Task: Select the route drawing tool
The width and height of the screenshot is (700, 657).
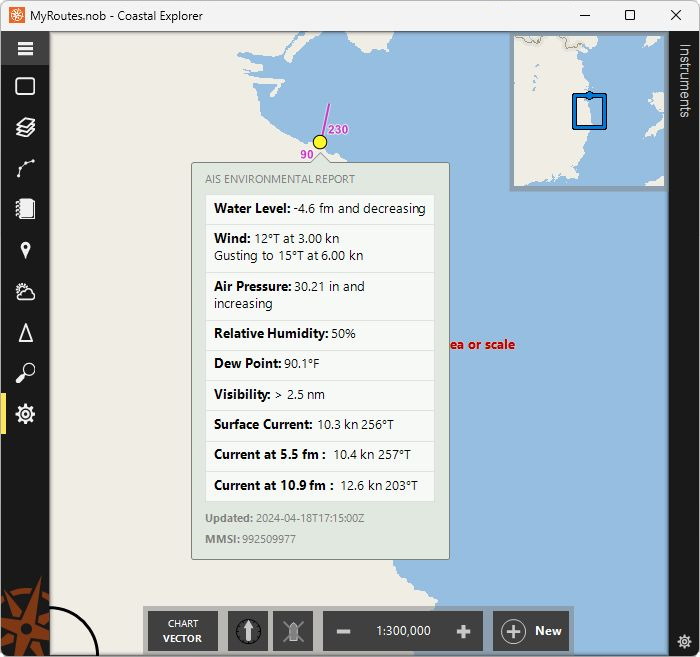Action: coord(25,168)
